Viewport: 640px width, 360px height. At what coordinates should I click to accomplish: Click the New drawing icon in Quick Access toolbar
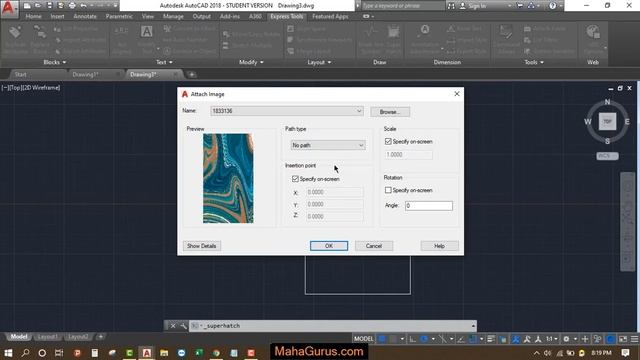pos(27,6)
